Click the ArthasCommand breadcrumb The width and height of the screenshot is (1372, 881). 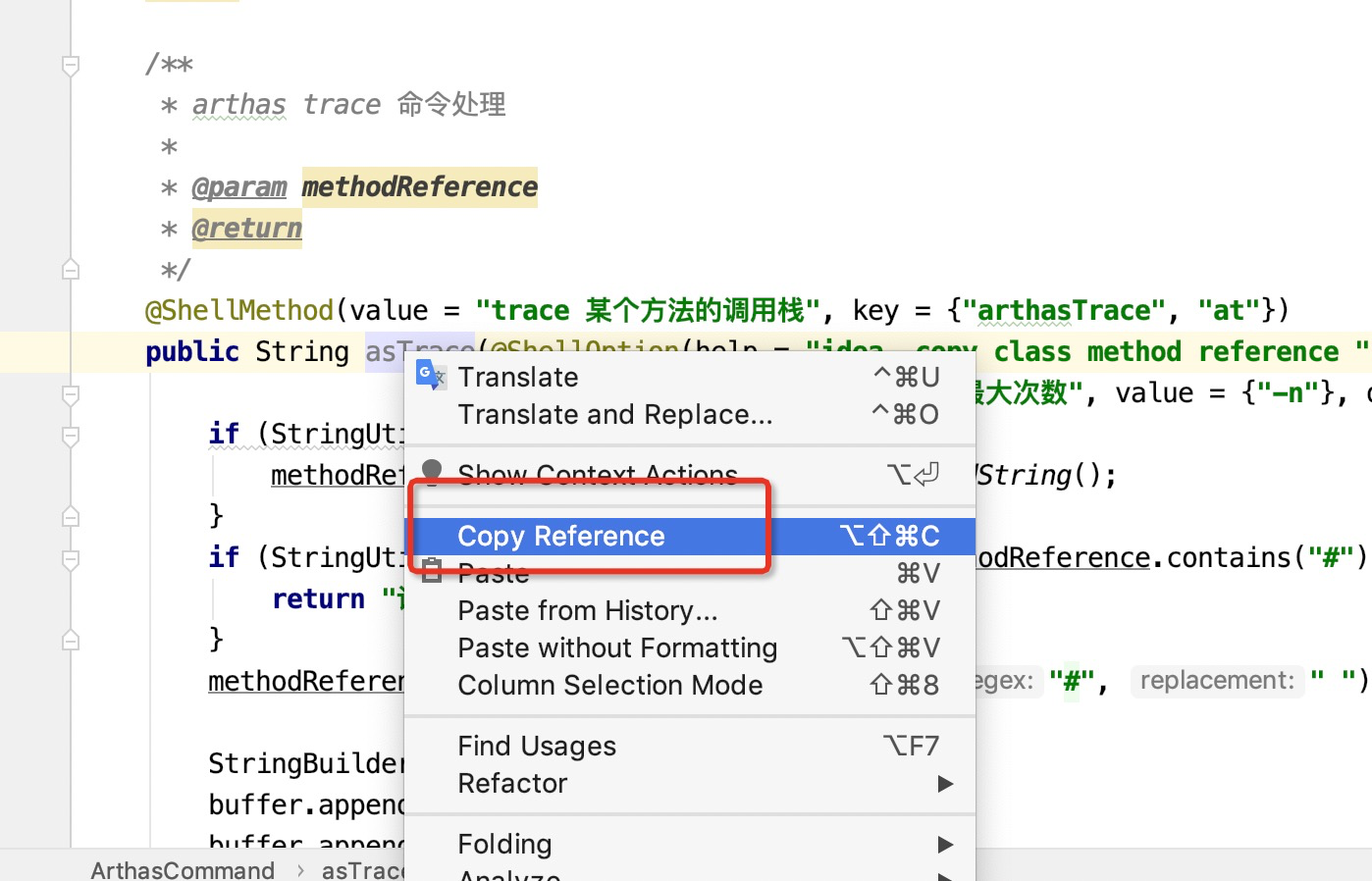tap(183, 869)
